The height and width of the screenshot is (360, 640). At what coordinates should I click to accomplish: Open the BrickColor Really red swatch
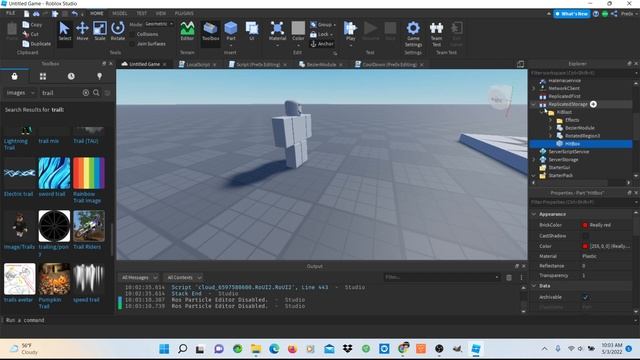pyautogui.click(x=585, y=225)
